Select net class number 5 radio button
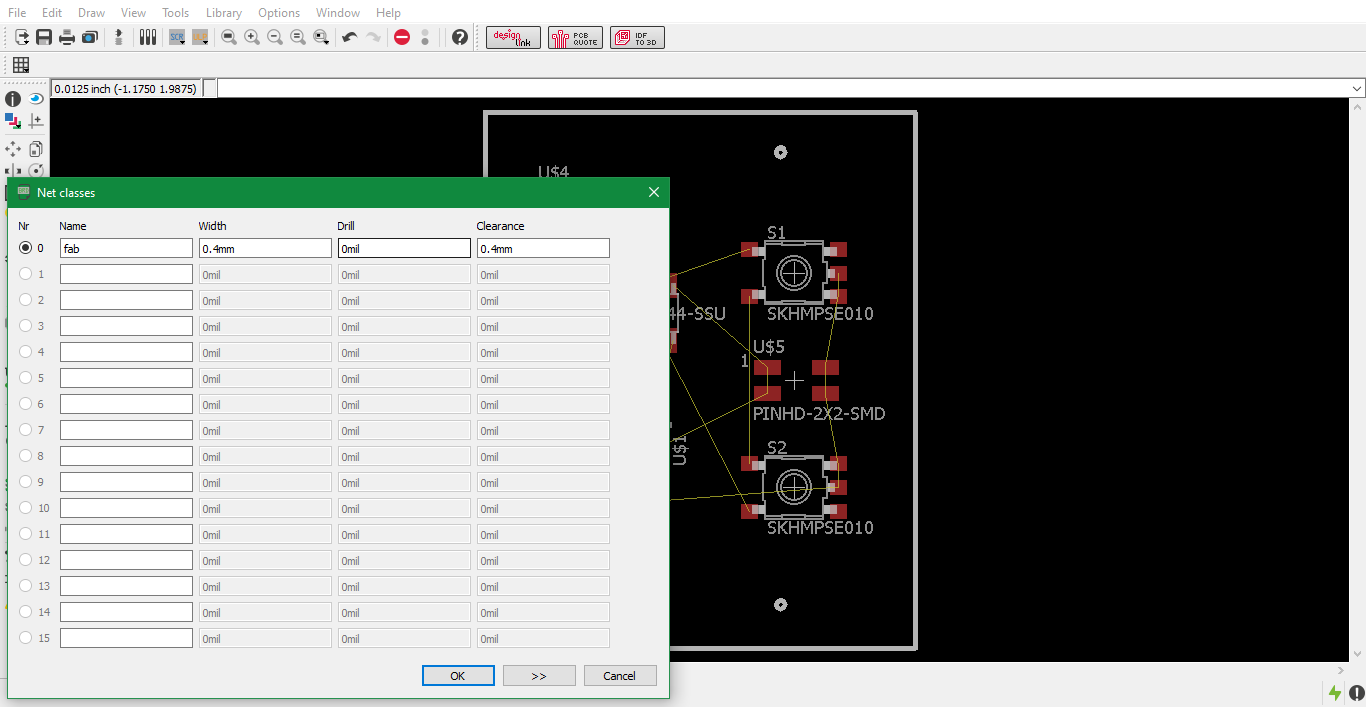 (25, 378)
